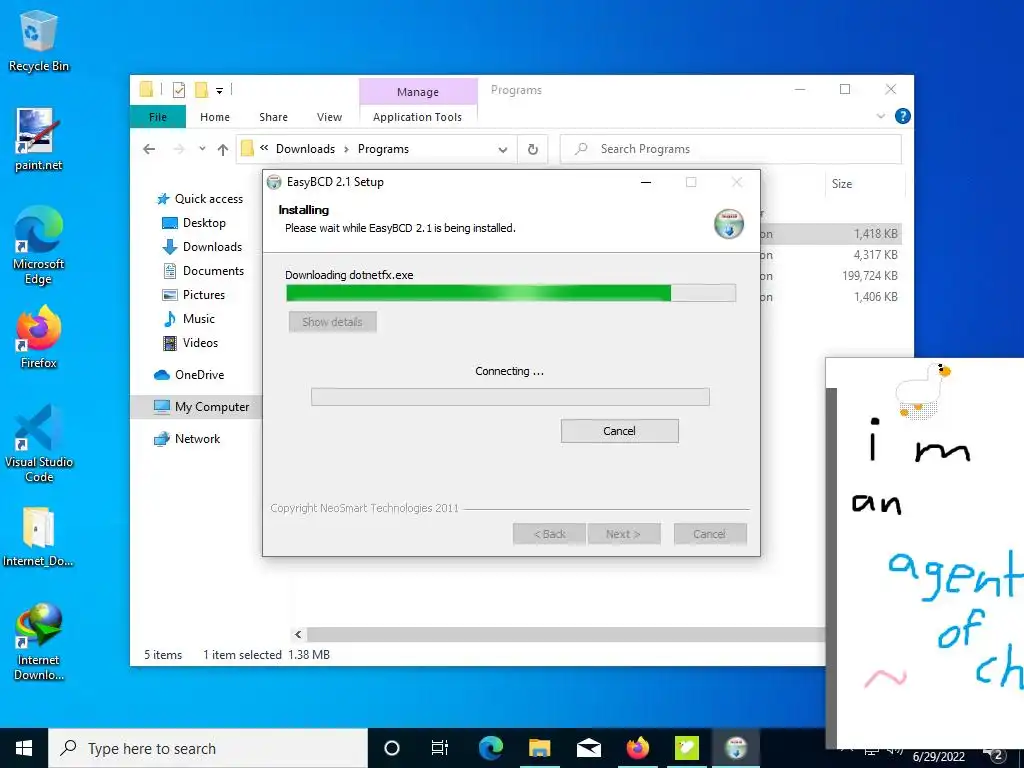The image size is (1024, 768).
Task: Open Cortana circle on the taskbar
Action: tap(391, 748)
